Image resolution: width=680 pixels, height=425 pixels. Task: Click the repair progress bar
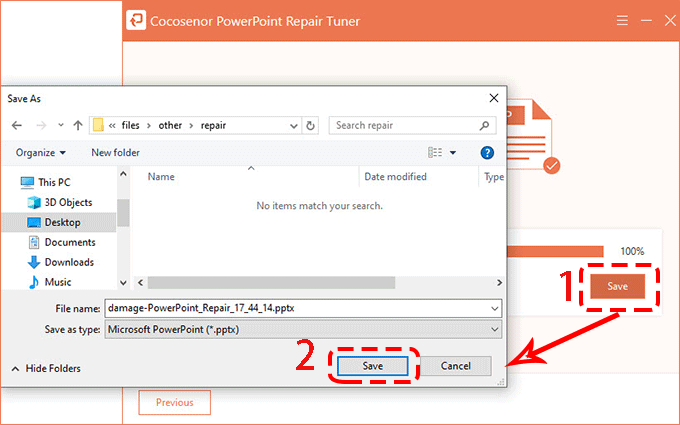556,252
